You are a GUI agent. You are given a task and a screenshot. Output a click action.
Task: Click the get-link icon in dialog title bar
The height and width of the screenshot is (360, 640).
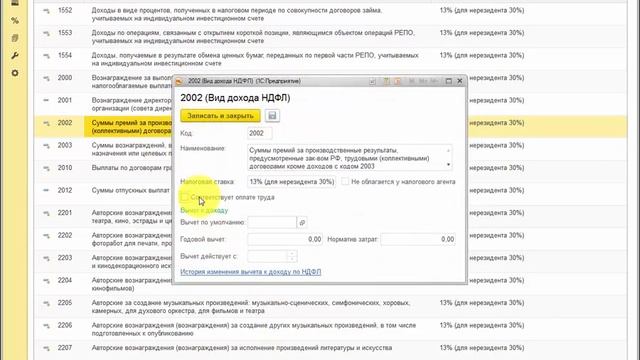point(372,81)
